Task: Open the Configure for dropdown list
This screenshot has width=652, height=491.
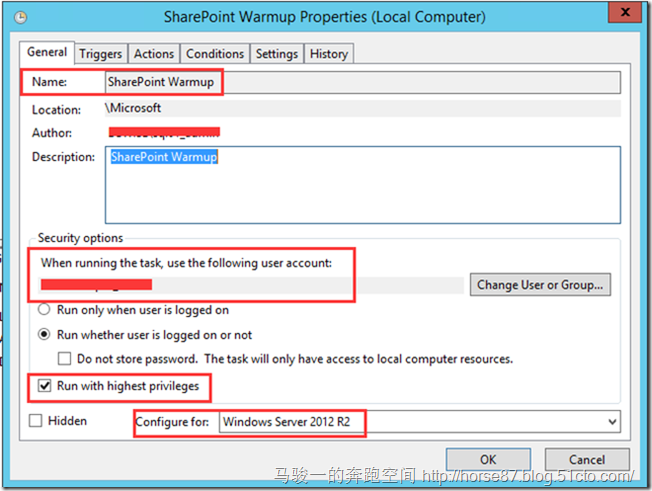Action: [x=420, y=422]
